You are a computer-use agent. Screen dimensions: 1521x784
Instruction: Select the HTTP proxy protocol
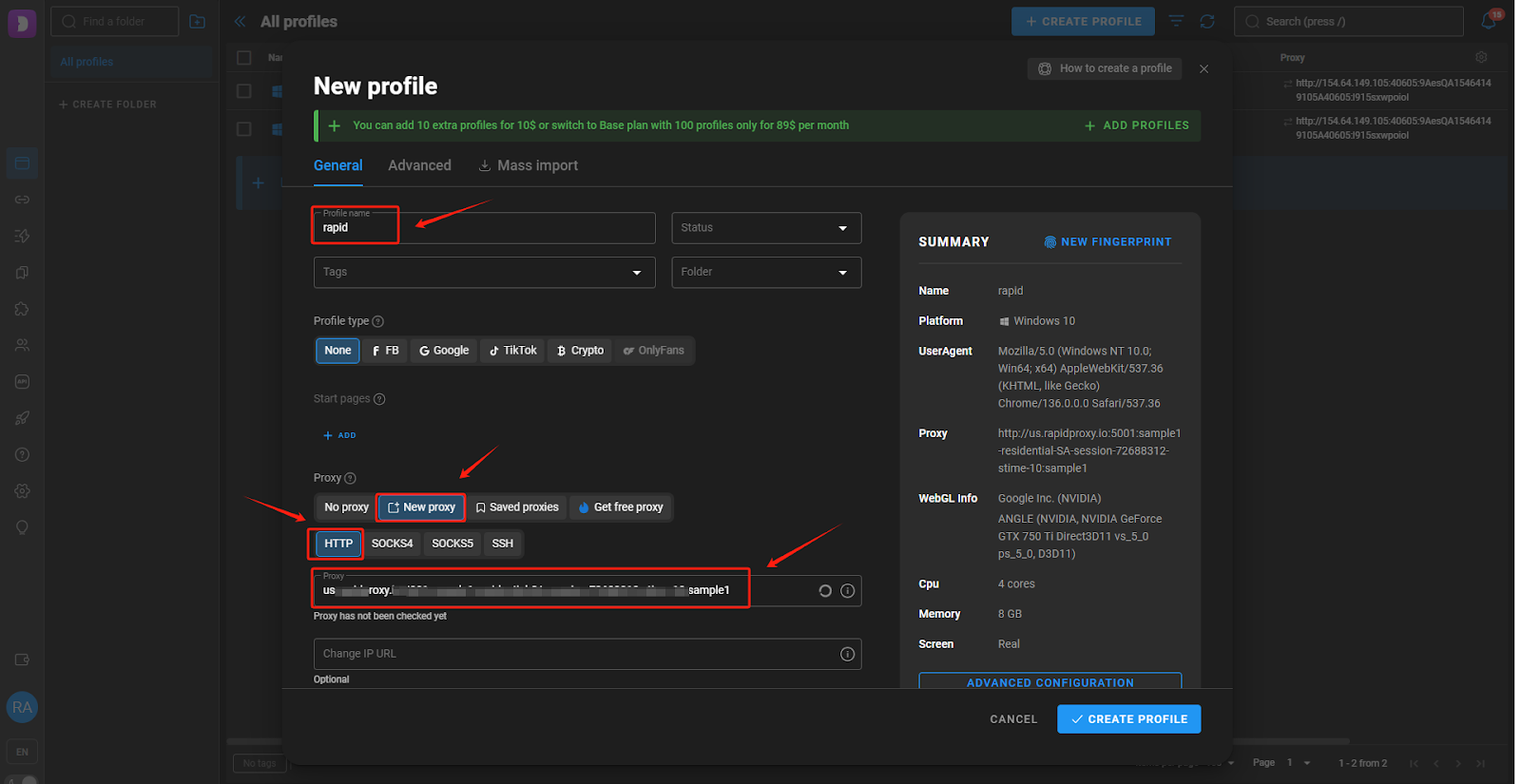338,544
